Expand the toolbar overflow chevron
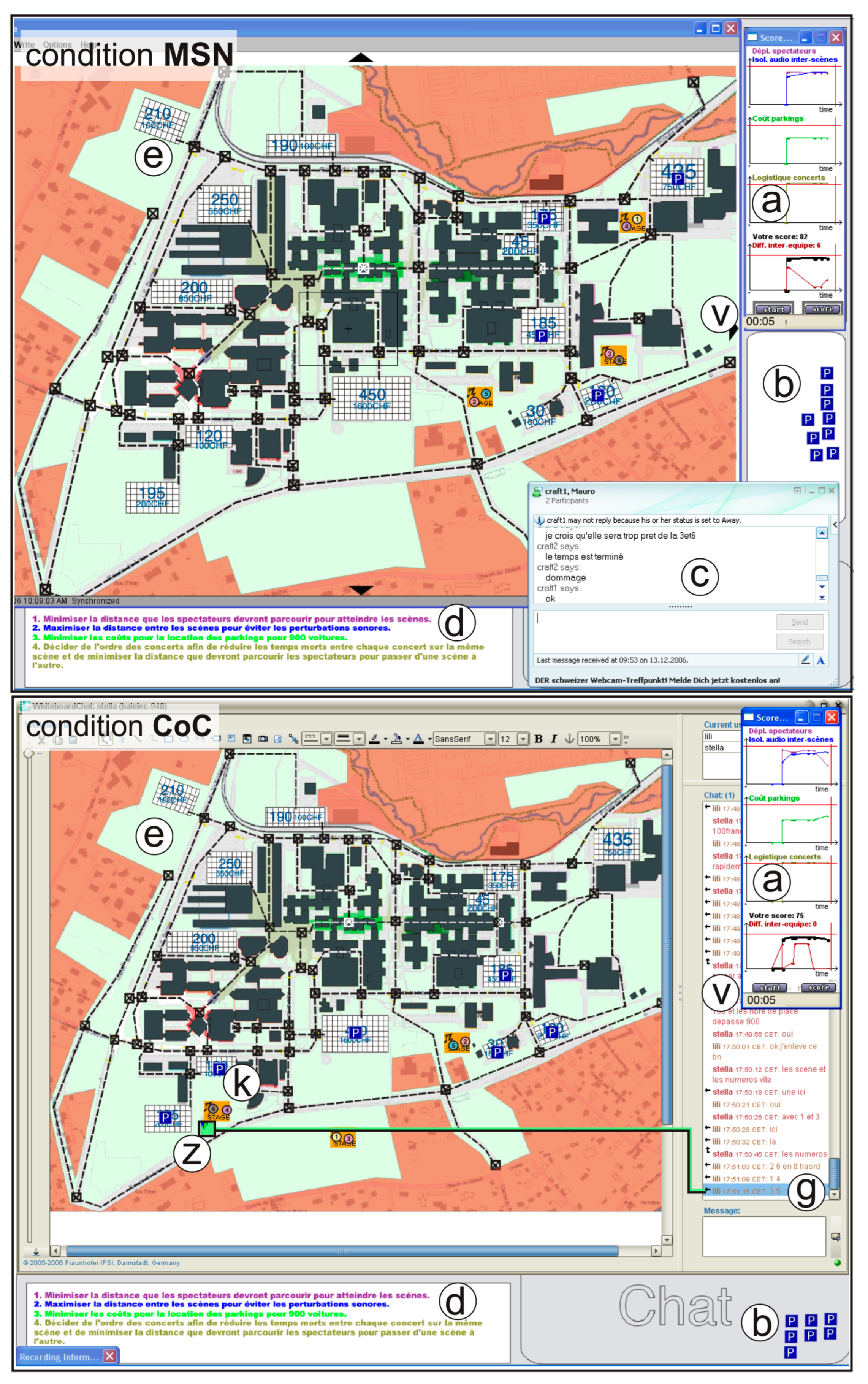Viewport: 868px width, 1384px height. pyautogui.click(x=626, y=739)
